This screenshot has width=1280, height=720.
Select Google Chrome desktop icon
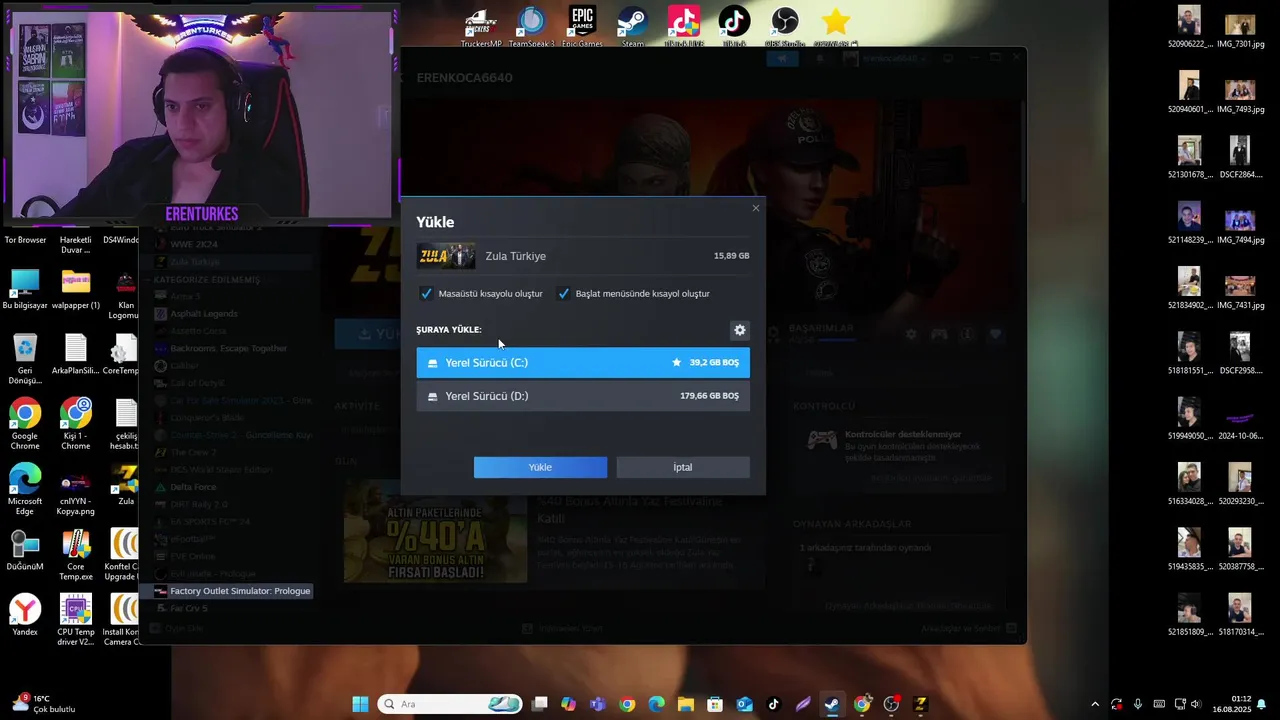pyautogui.click(x=25, y=424)
